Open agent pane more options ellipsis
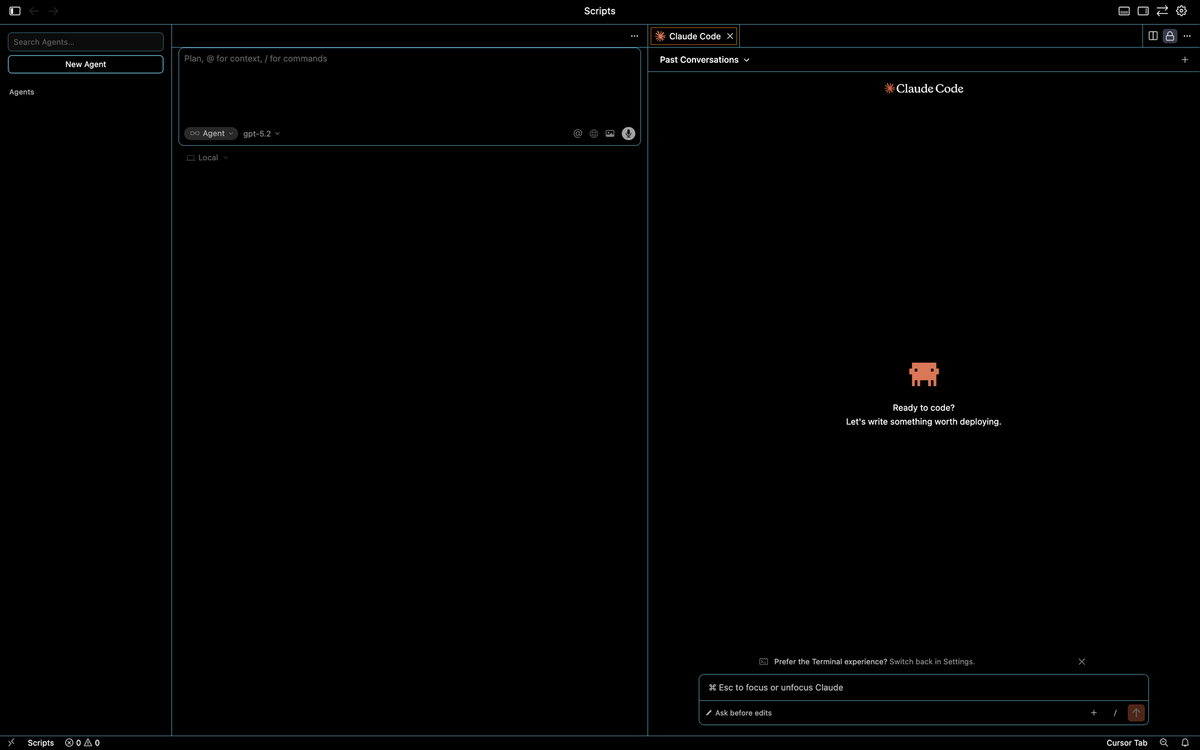 [x=634, y=36]
